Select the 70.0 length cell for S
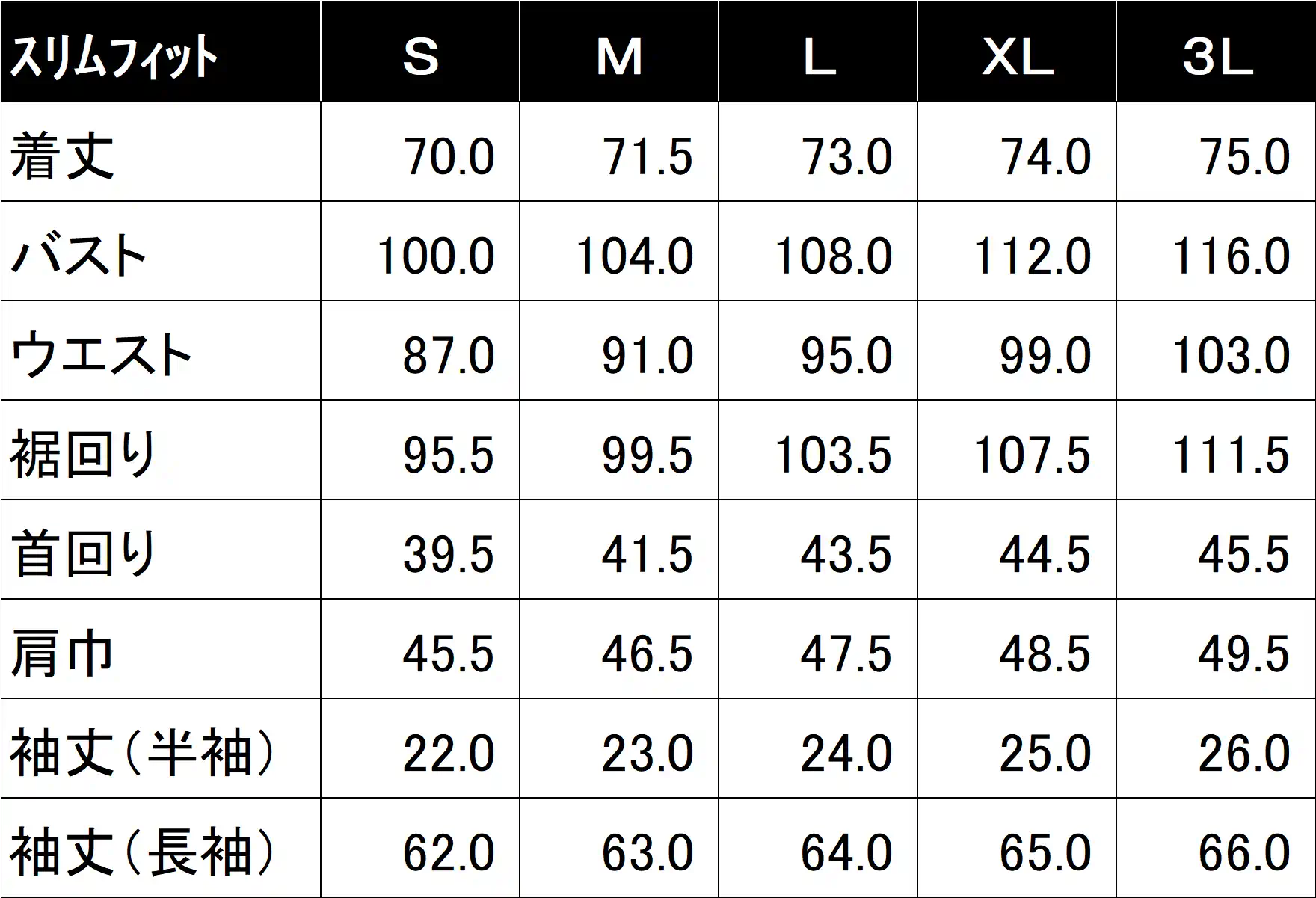The height and width of the screenshot is (898, 1316). click(420, 152)
